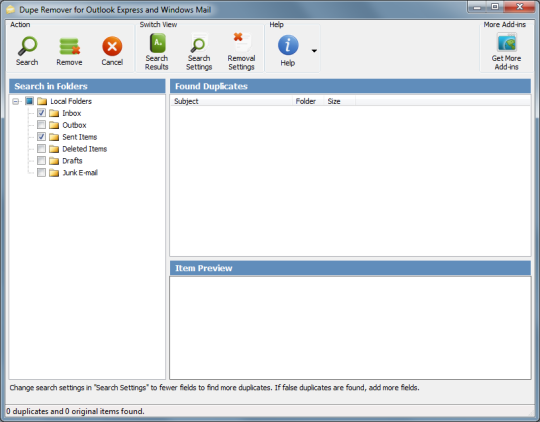Maximize the Dupe Remover window
The height and width of the screenshot is (422, 540).
pos(495,7)
